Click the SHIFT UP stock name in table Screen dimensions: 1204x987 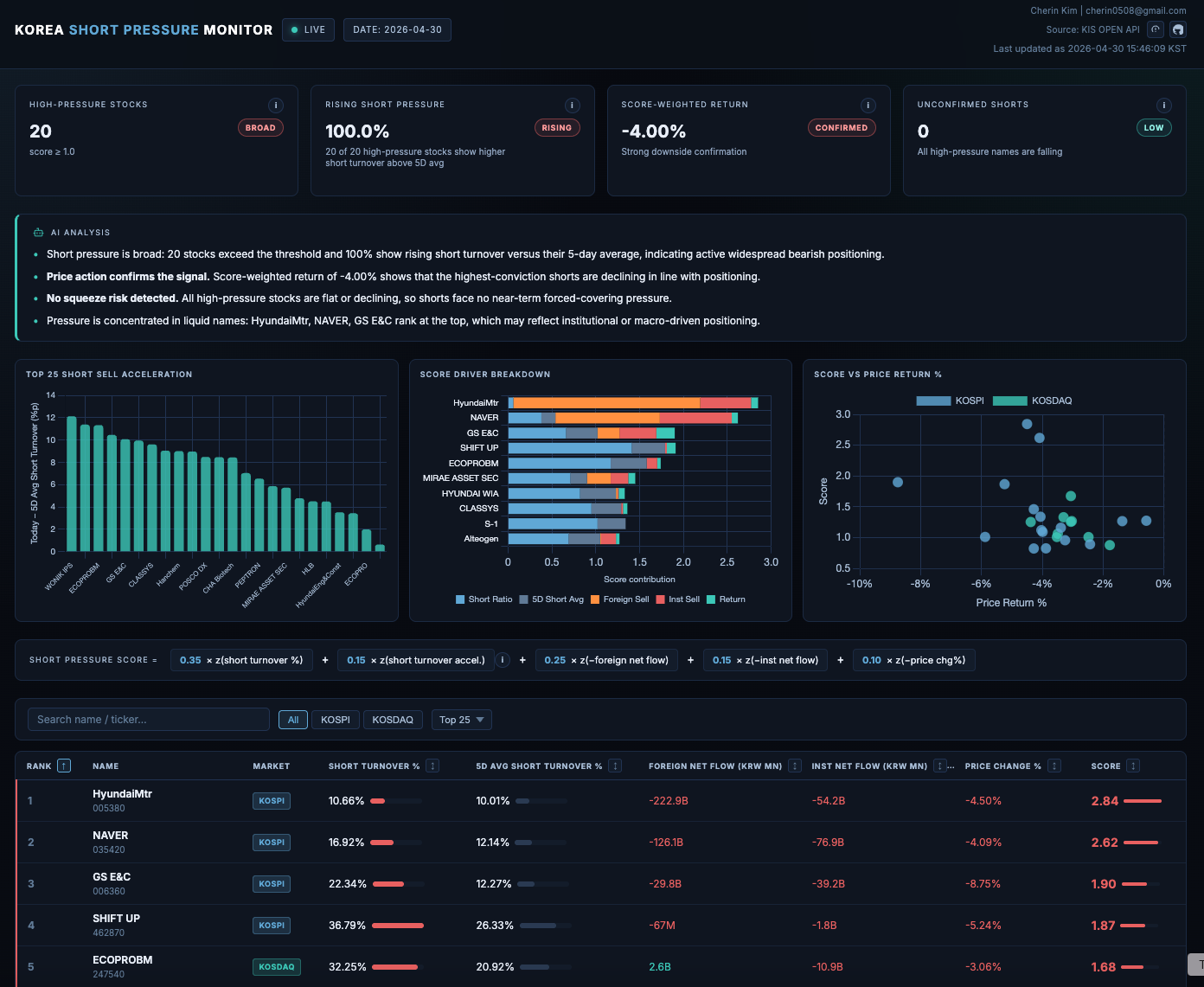point(116,919)
